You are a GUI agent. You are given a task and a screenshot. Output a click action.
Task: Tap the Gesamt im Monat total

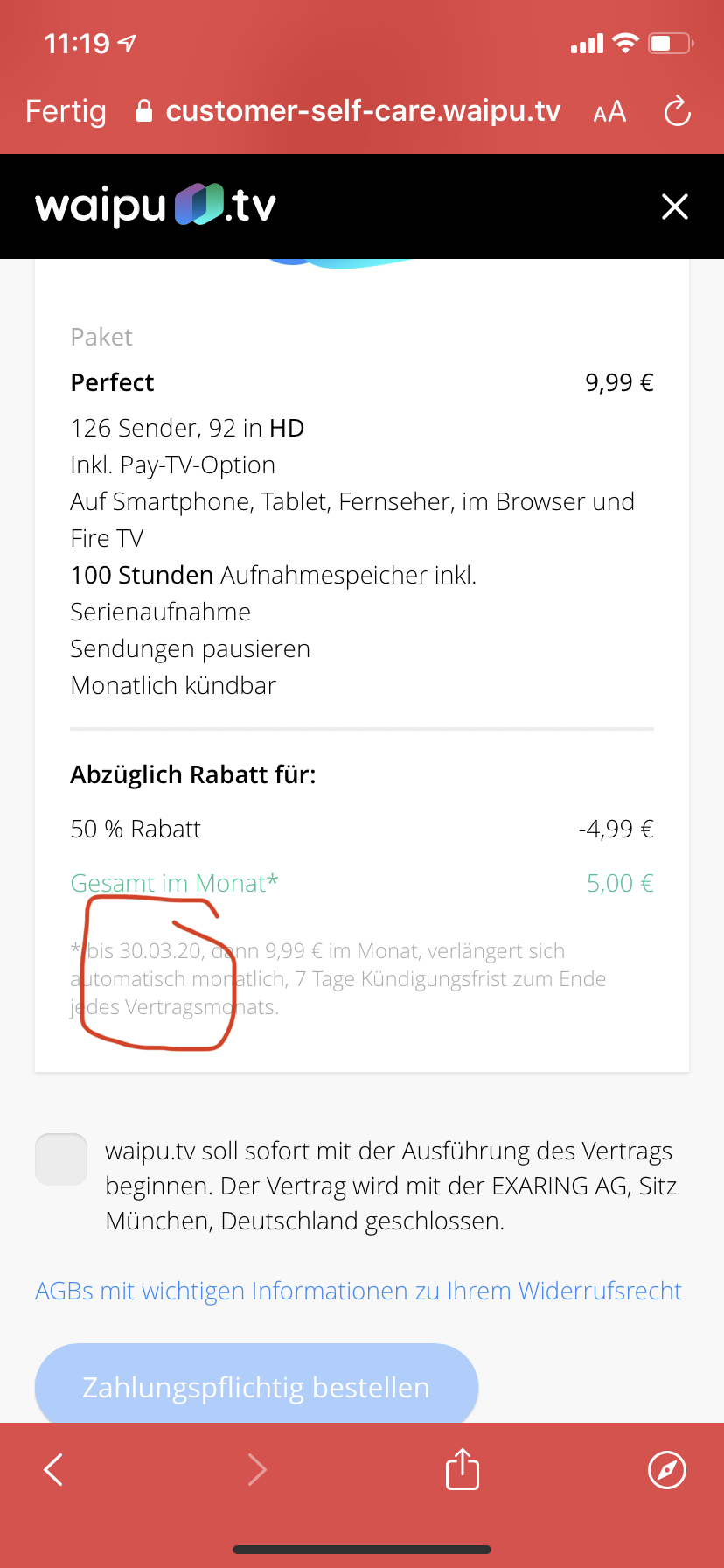(174, 883)
